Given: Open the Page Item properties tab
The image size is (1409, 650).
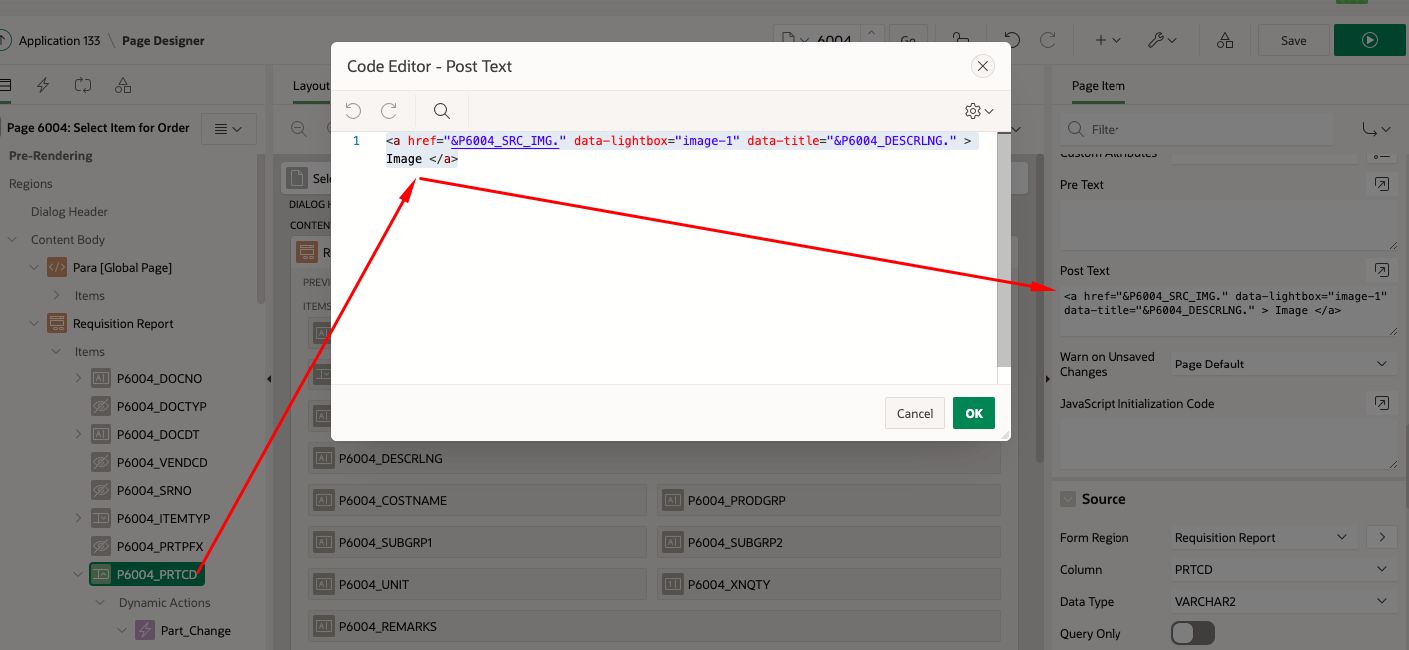Looking at the screenshot, I should pos(1098,86).
